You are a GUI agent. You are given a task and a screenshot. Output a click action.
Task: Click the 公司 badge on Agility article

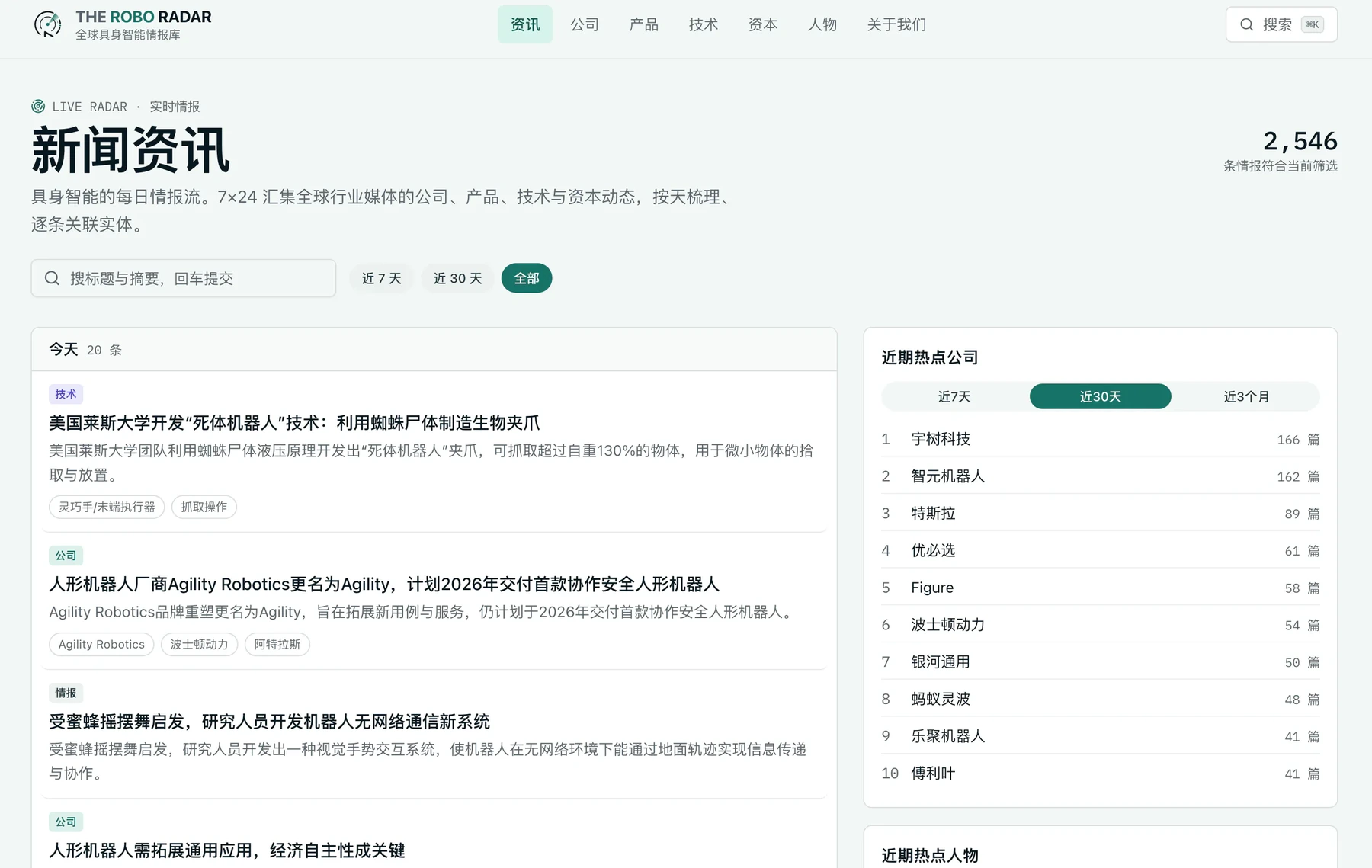(x=66, y=556)
